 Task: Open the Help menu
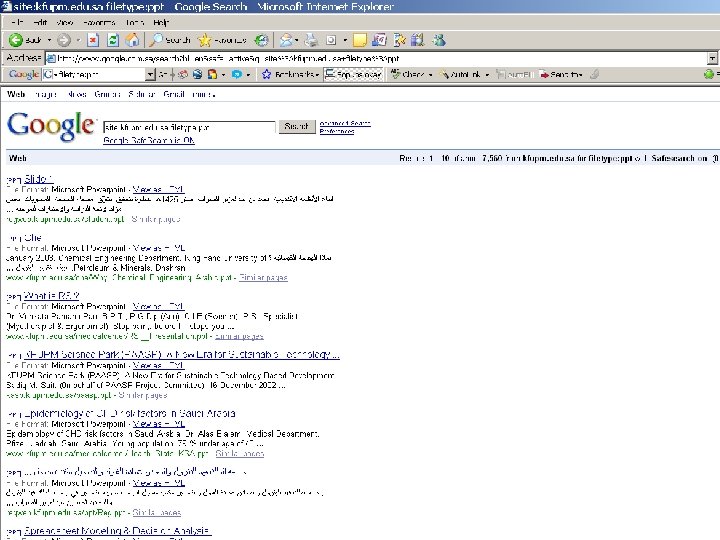pos(161,22)
